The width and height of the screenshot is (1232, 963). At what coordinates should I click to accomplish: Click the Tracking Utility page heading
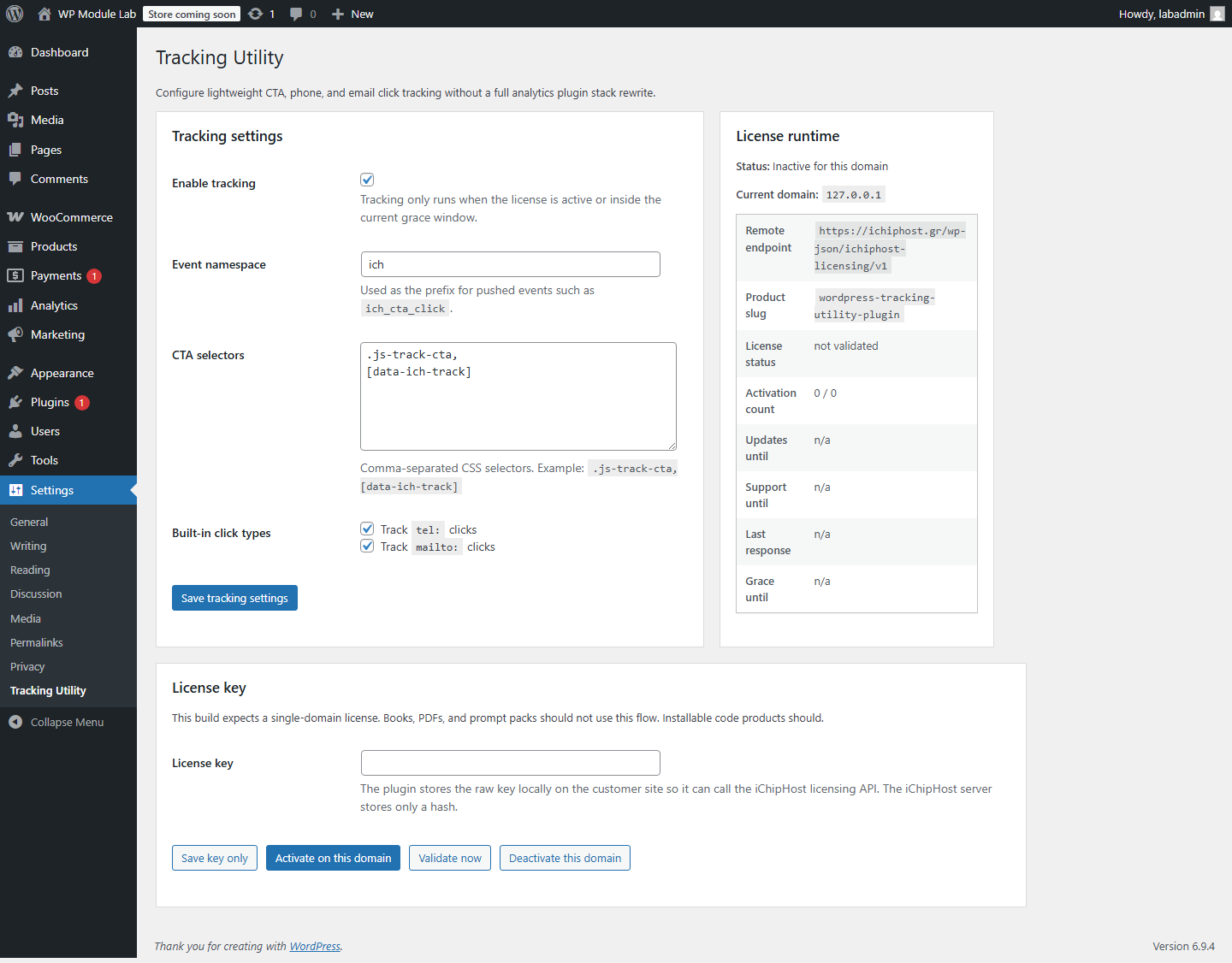(x=219, y=57)
